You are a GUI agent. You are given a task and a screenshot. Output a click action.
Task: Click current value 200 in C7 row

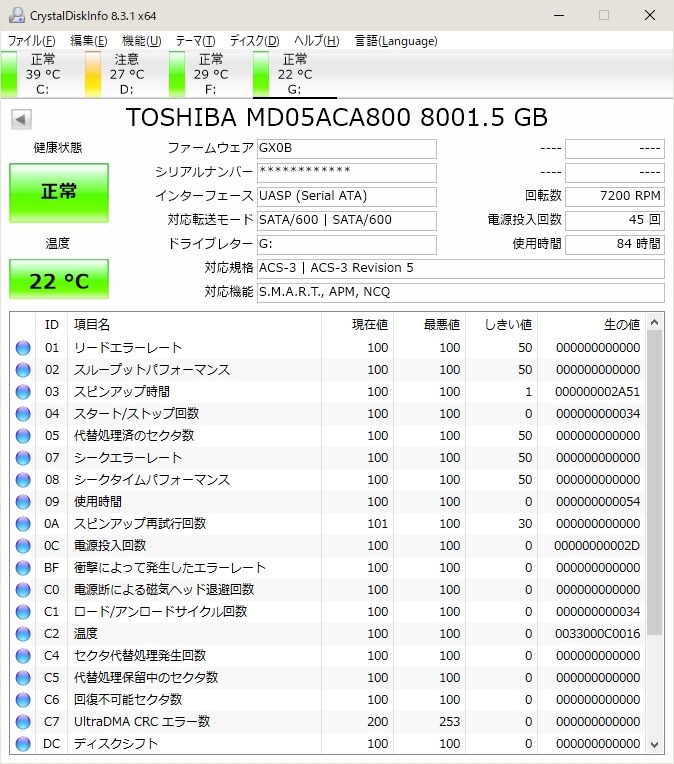pyautogui.click(x=378, y=722)
